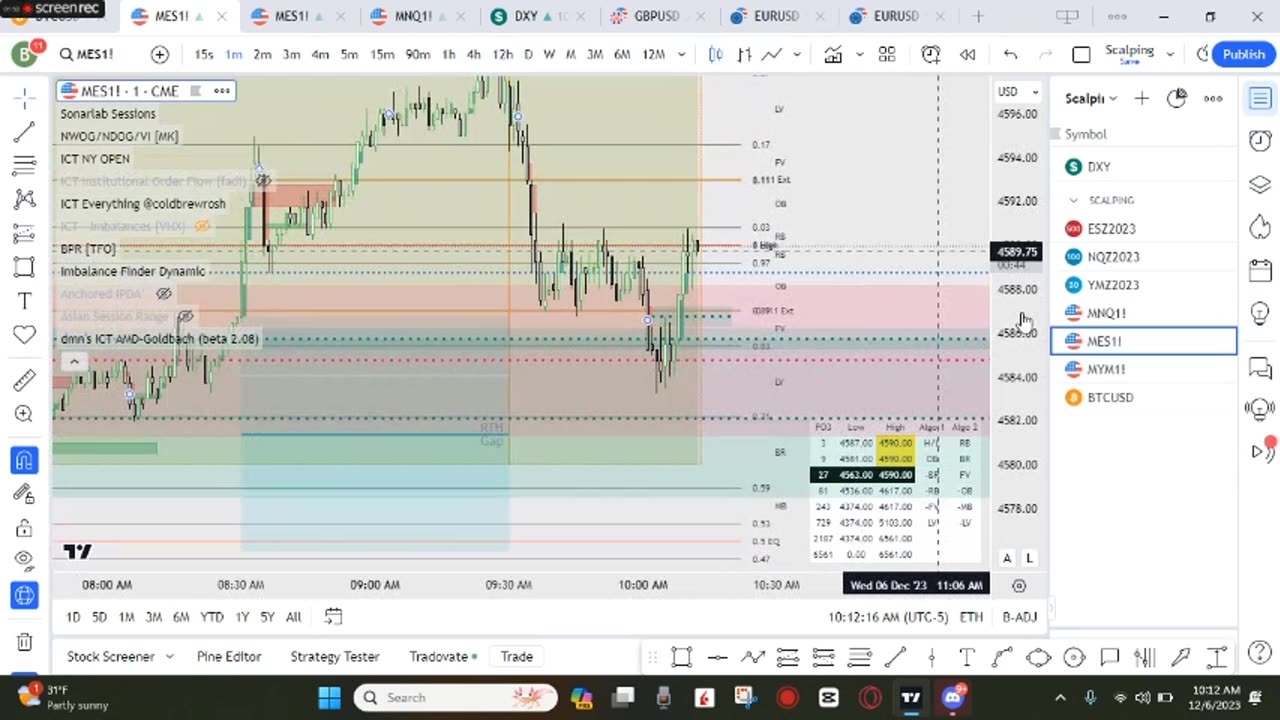Viewport: 1280px width, 720px height.
Task: Hide all drawings with the eye icon
Action: tap(25, 561)
